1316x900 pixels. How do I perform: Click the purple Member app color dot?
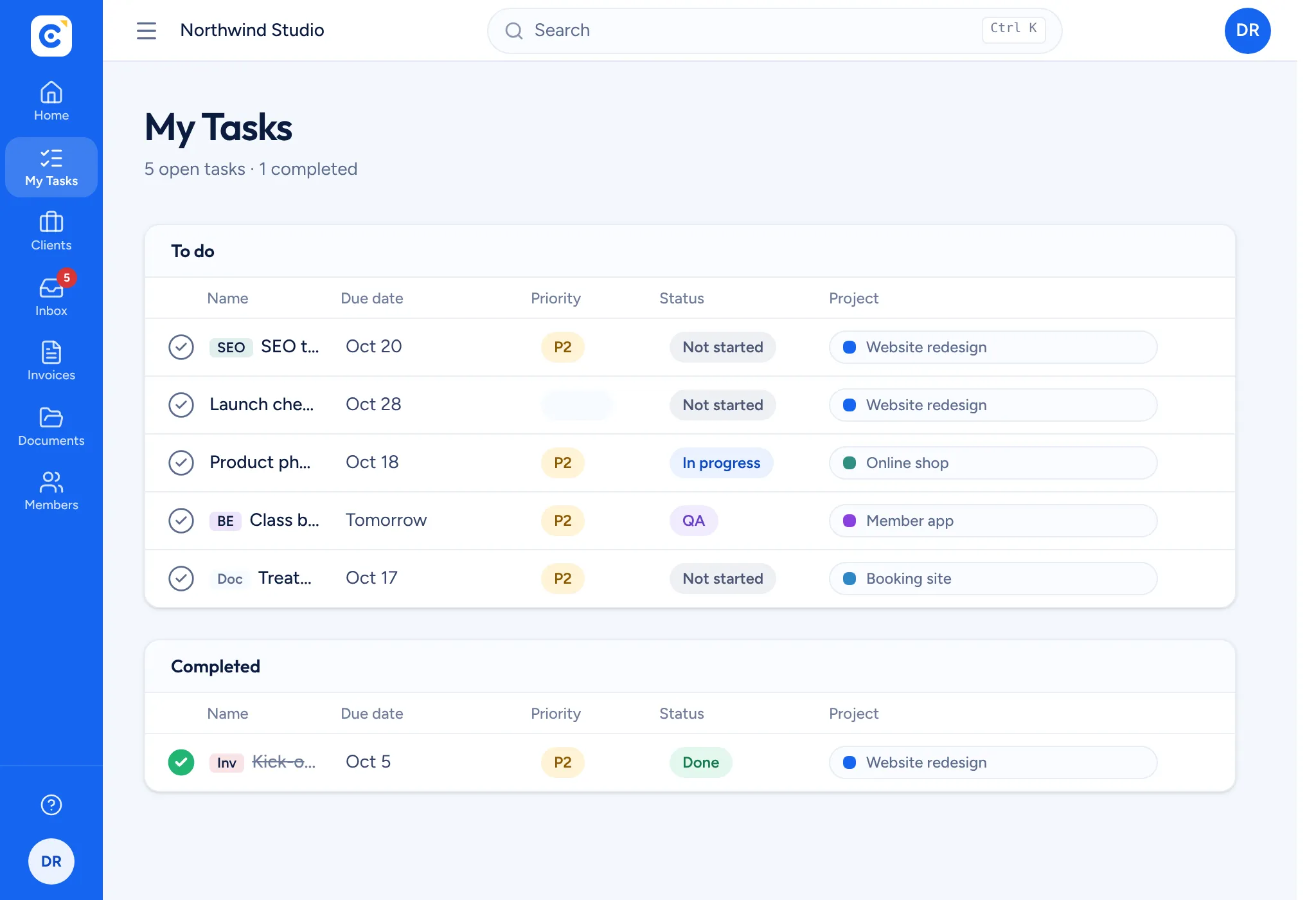click(849, 521)
